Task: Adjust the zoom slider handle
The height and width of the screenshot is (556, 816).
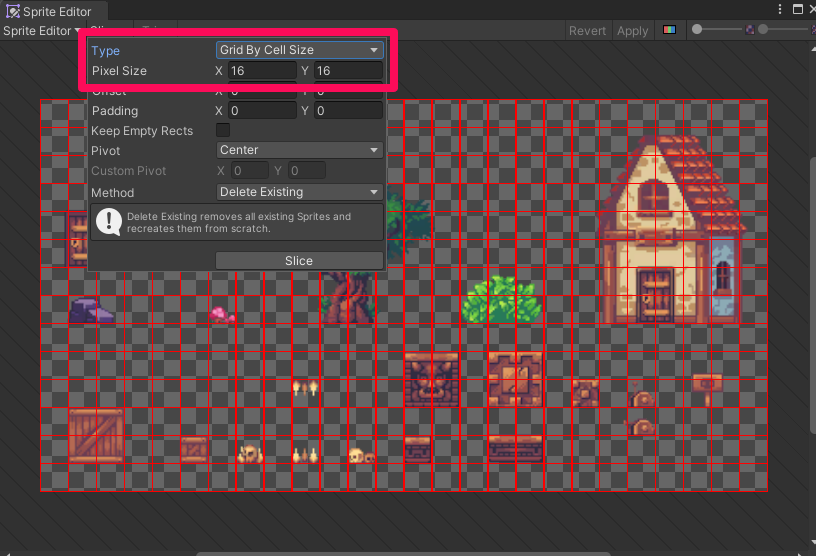Action: [697, 30]
